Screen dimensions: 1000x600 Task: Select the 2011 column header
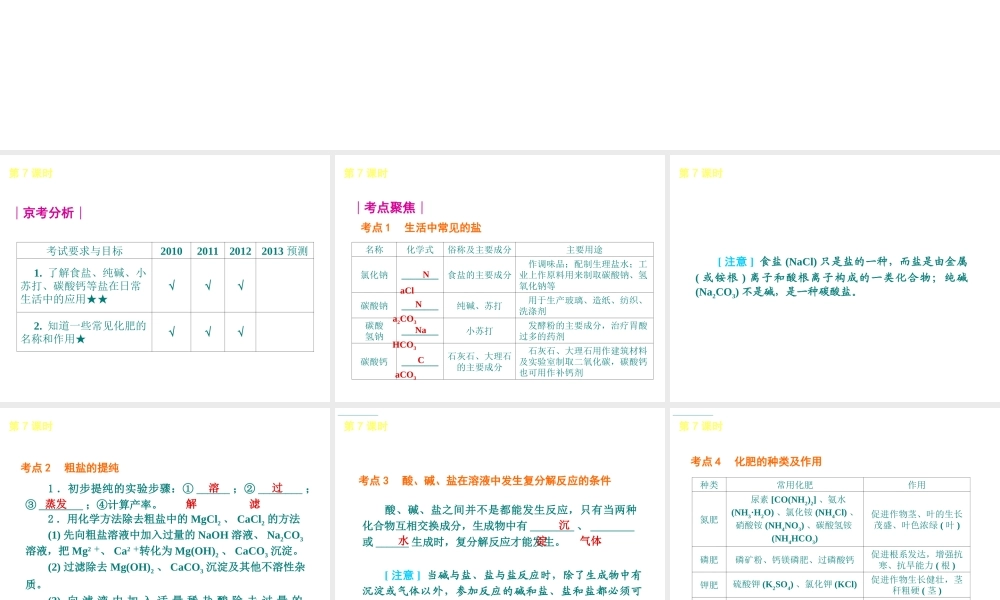pyautogui.click(x=207, y=251)
